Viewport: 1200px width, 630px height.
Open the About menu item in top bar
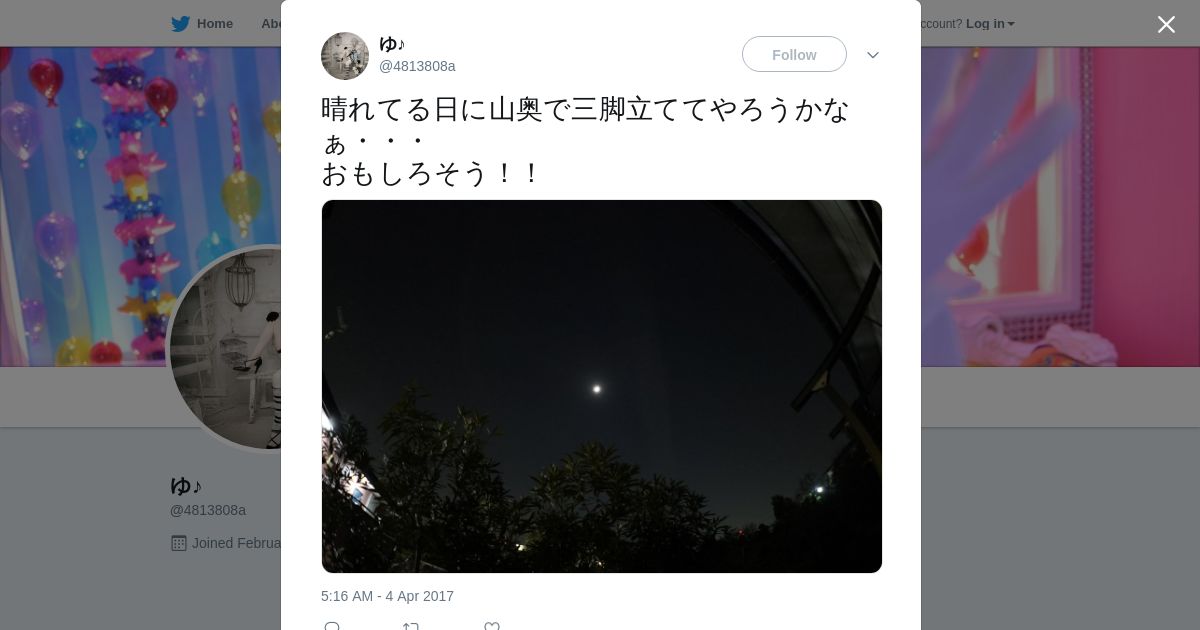[271, 24]
